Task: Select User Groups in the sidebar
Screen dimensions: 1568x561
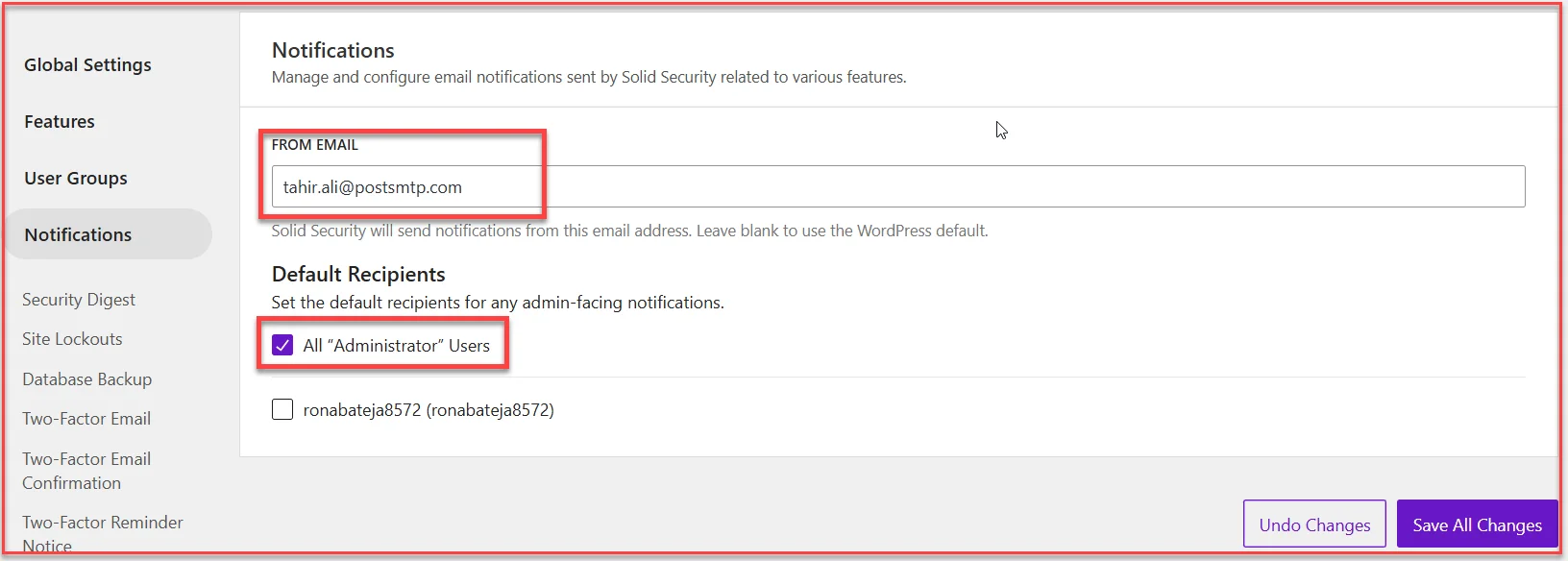Action: pos(76,179)
